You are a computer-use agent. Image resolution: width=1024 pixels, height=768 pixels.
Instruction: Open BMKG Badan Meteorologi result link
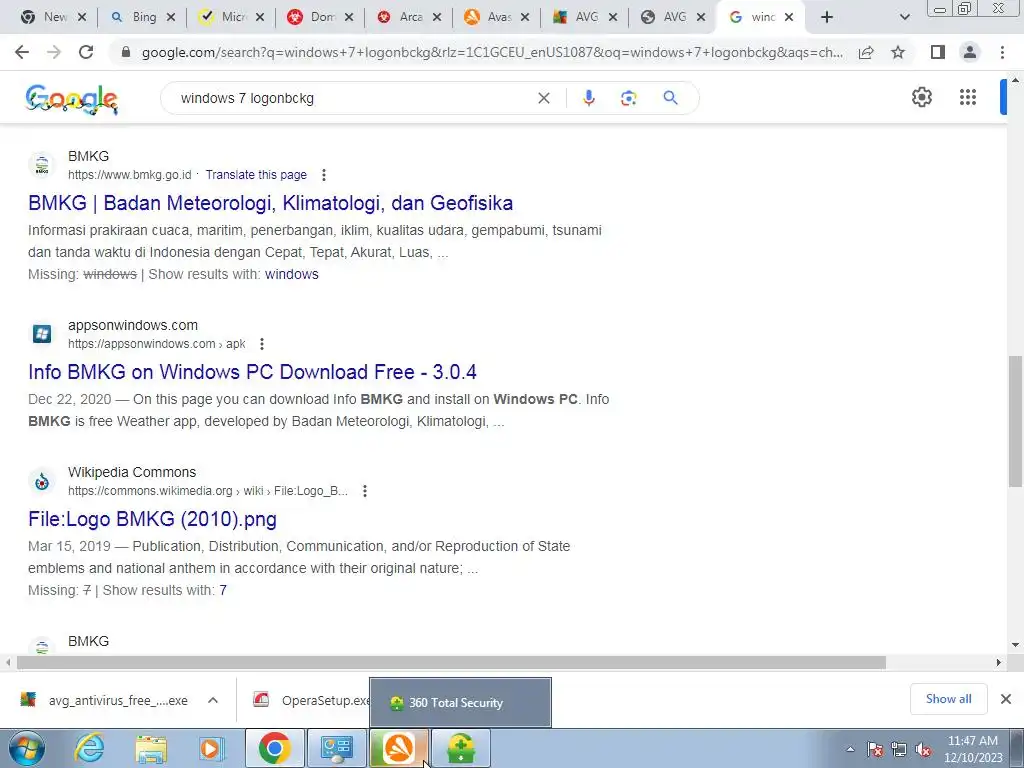click(x=270, y=203)
